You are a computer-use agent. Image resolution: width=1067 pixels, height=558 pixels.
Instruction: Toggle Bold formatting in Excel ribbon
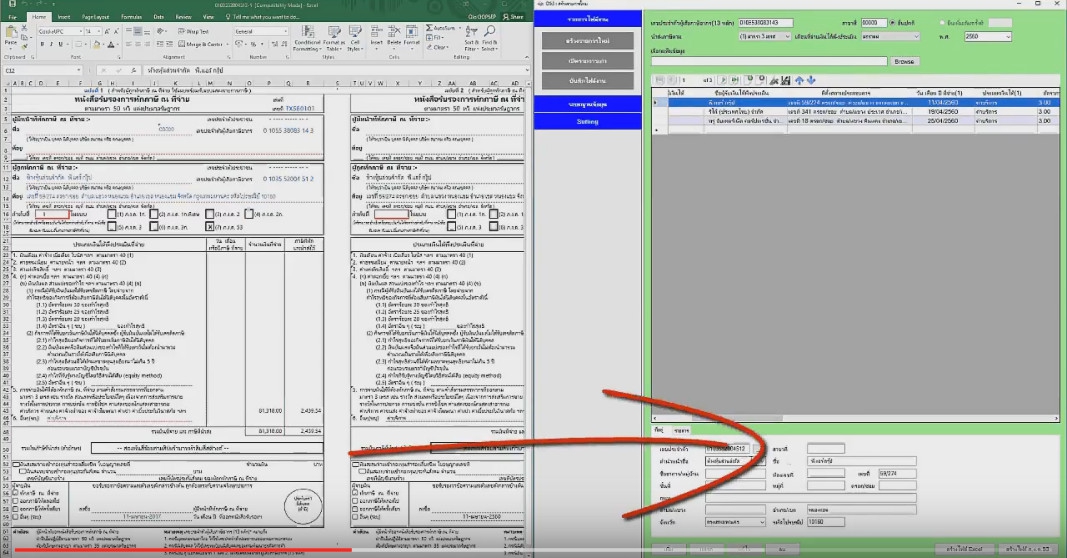point(42,44)
